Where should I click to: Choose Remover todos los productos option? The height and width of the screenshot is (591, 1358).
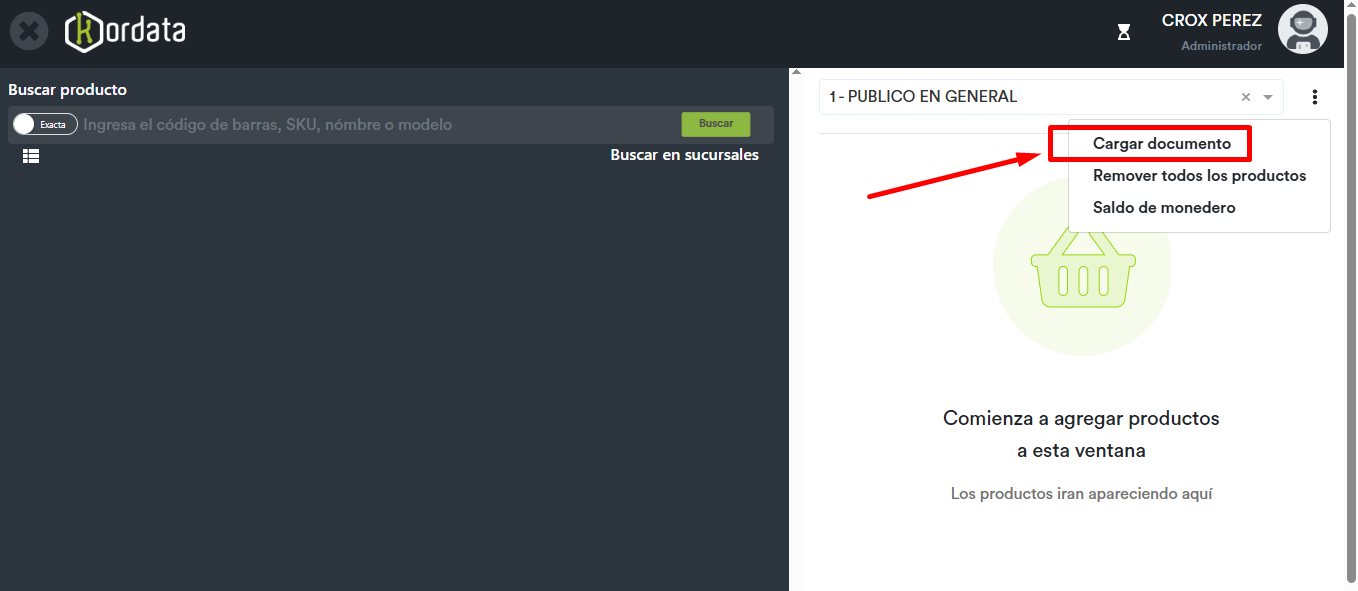pos(1199,176)
